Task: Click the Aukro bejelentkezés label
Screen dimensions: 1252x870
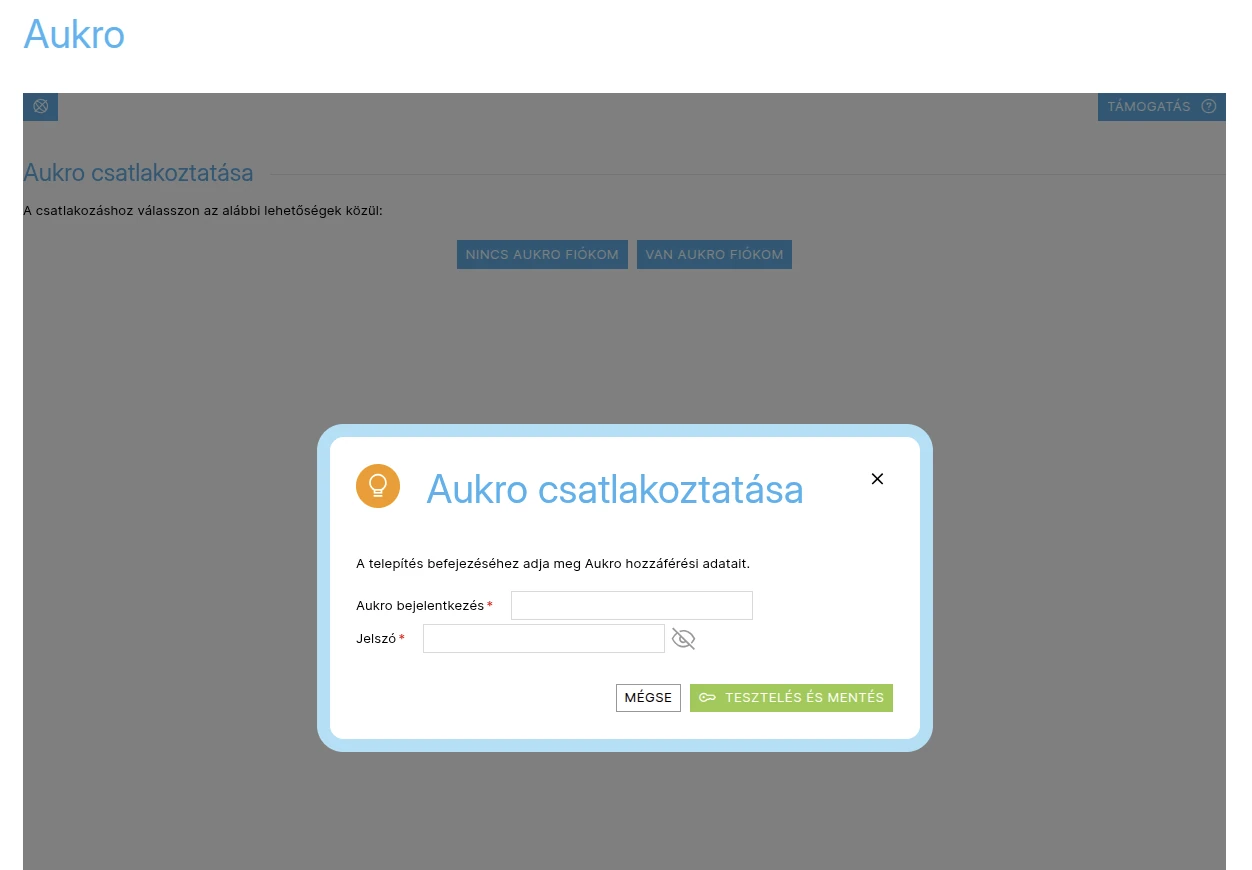Action: click(420, 605)
